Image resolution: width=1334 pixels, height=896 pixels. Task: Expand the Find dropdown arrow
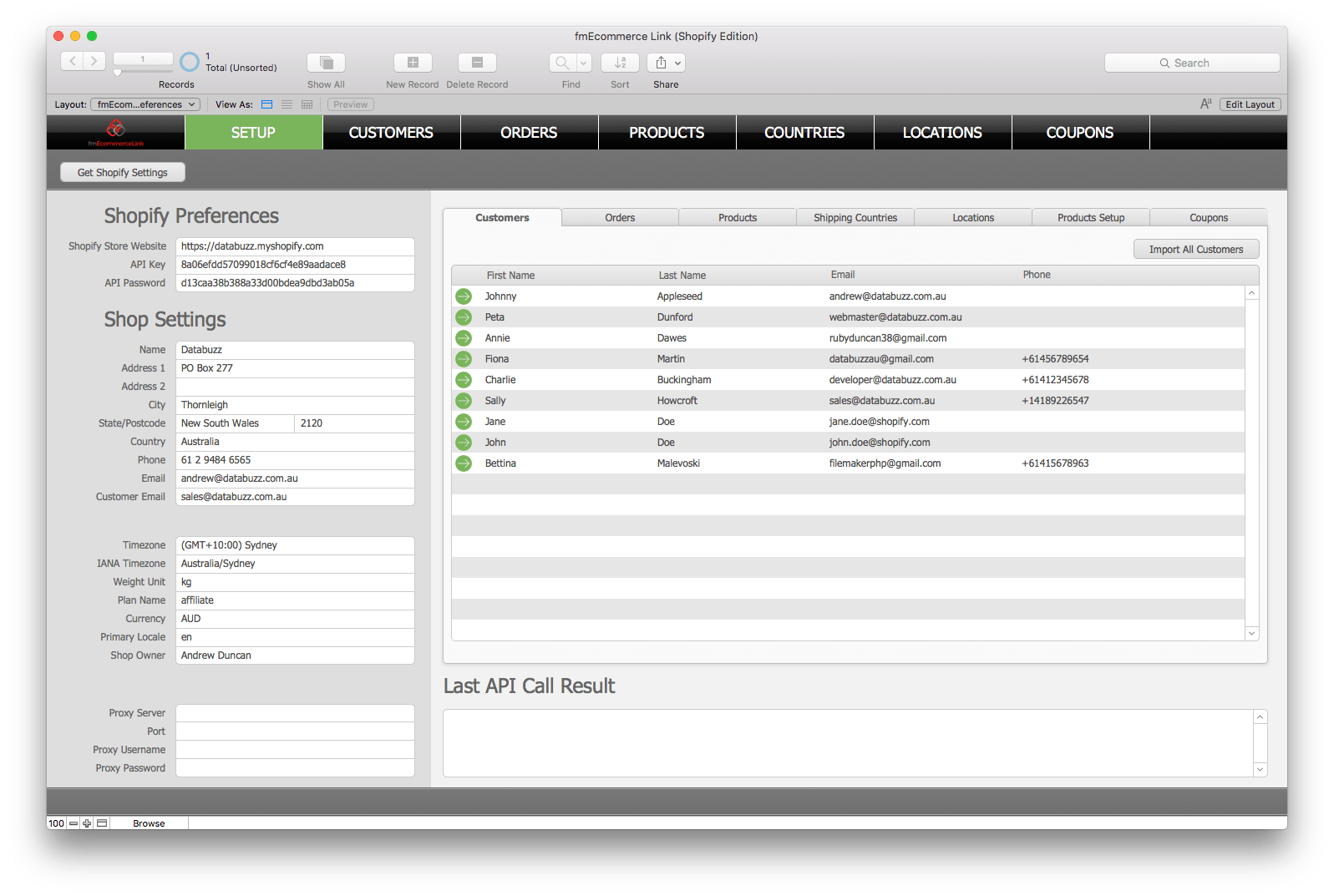pyautogui.click(x=583, y=63)
